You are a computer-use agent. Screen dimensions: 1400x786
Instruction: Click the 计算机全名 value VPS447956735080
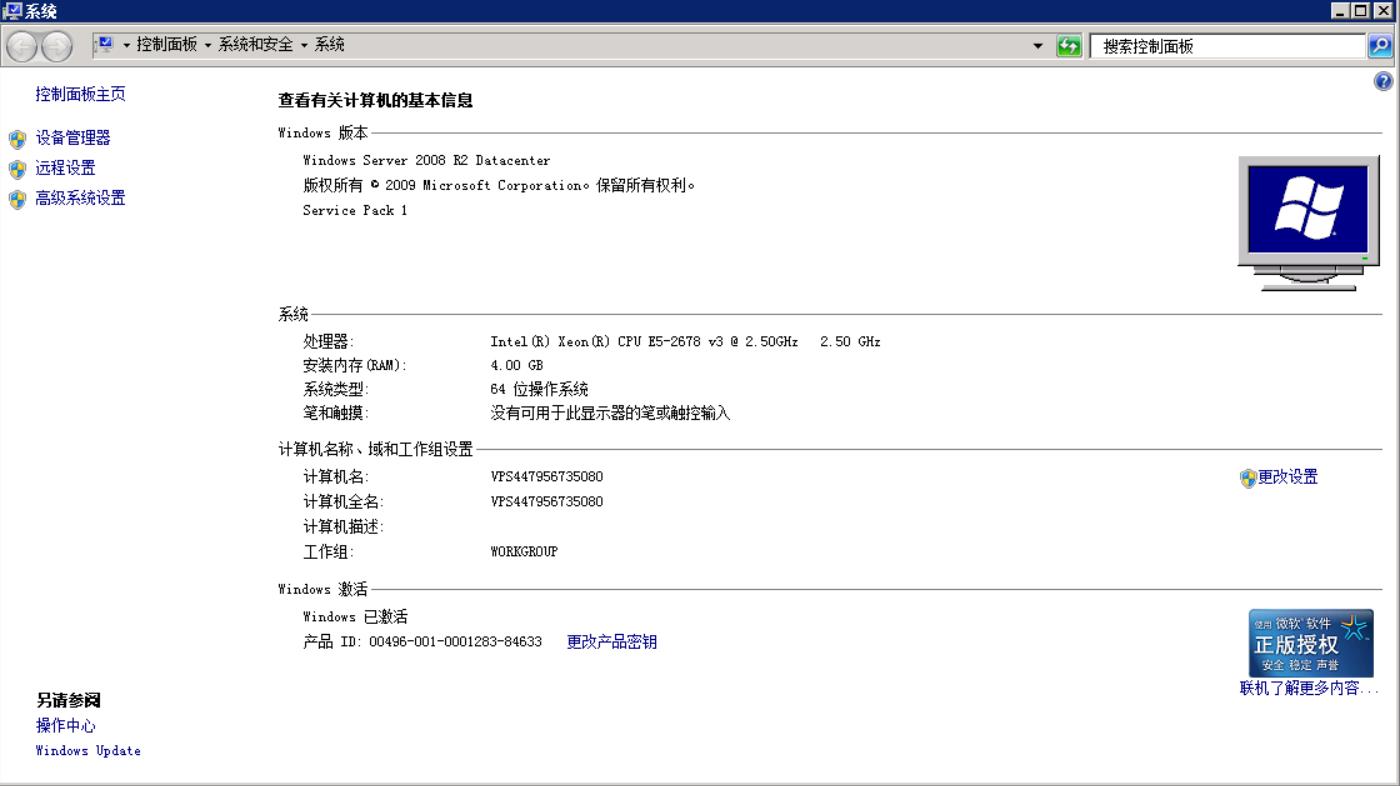point(547,501)
